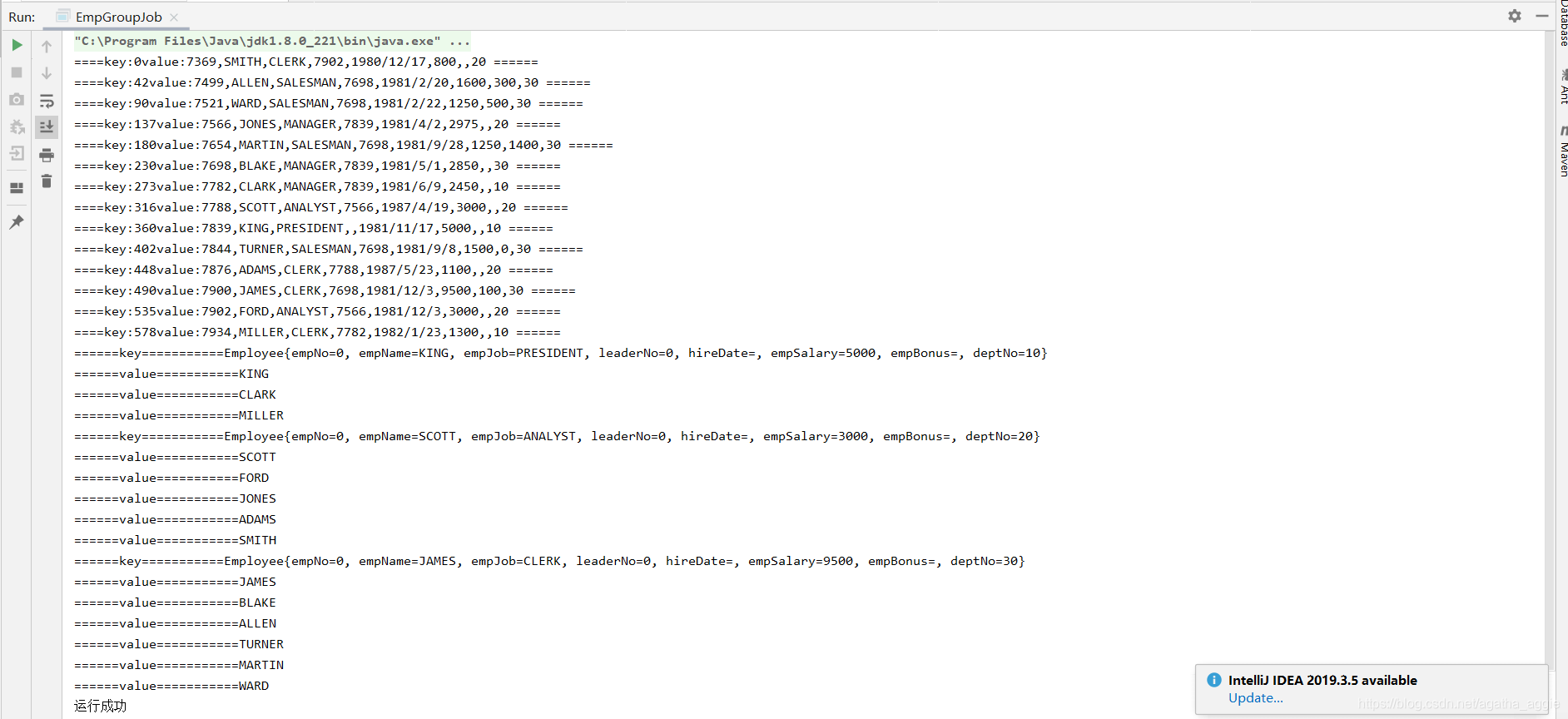Click the value line reading TURNER
1568x719 pixels.
tap(179, 644)
